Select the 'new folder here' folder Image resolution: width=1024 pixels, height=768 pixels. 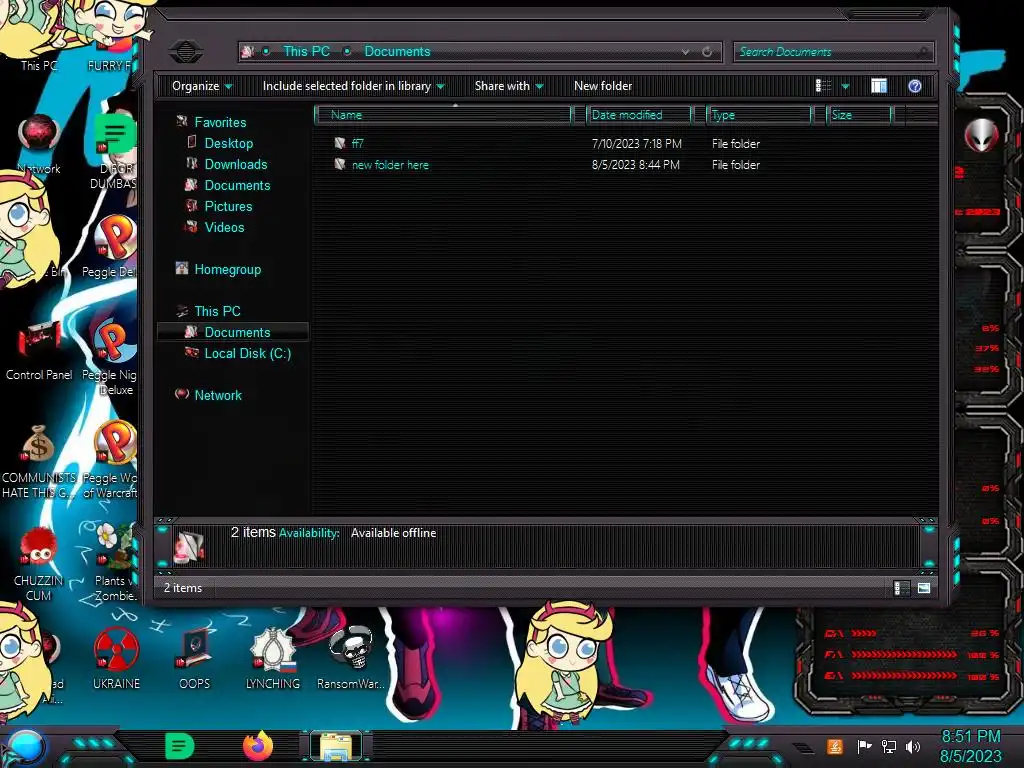(x=390, y=165)
